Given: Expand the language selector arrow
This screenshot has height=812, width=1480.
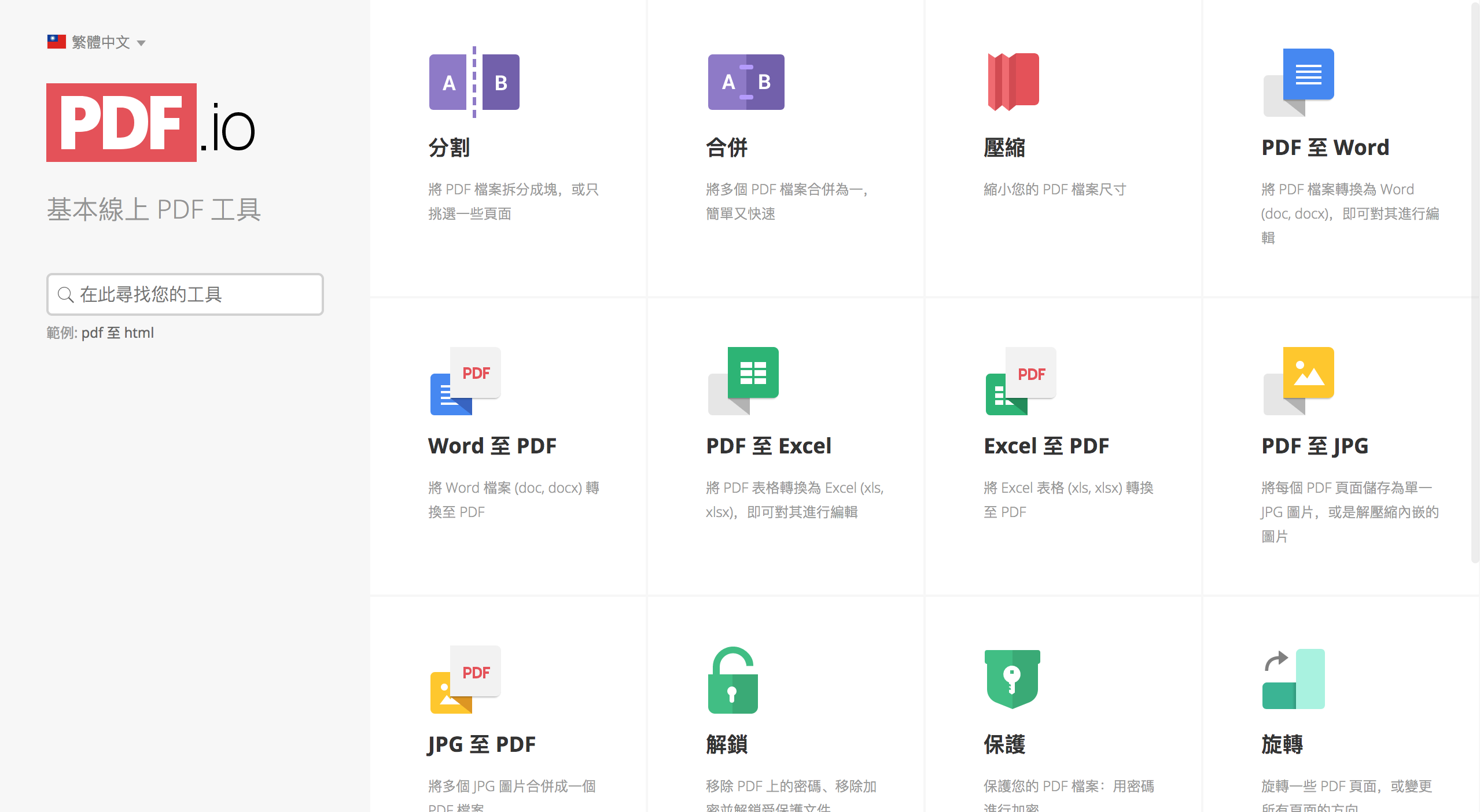Looking at the screenshot, I should click(x=141, y=43).
